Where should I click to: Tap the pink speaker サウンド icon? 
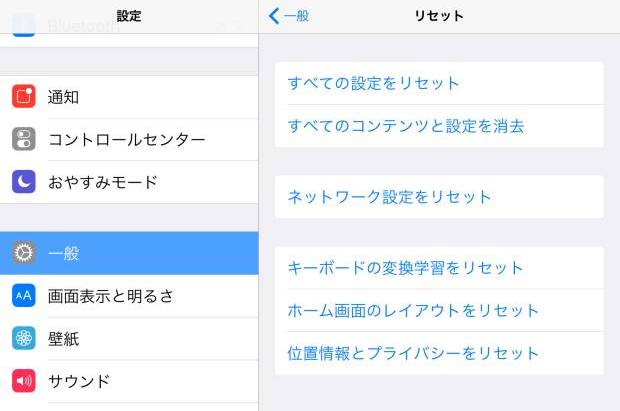click(x=24, y=381)
